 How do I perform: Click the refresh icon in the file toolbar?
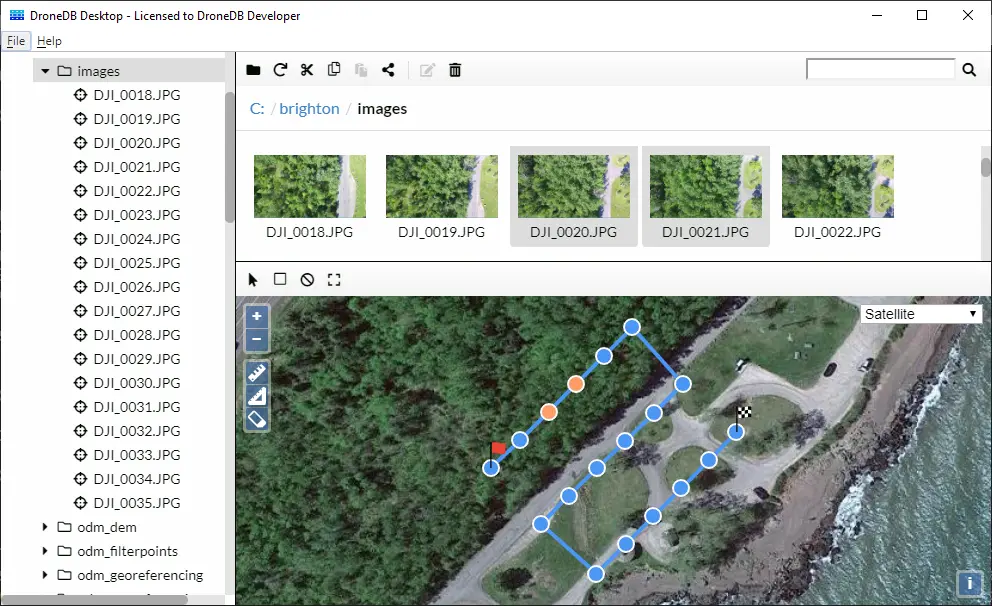280,70
